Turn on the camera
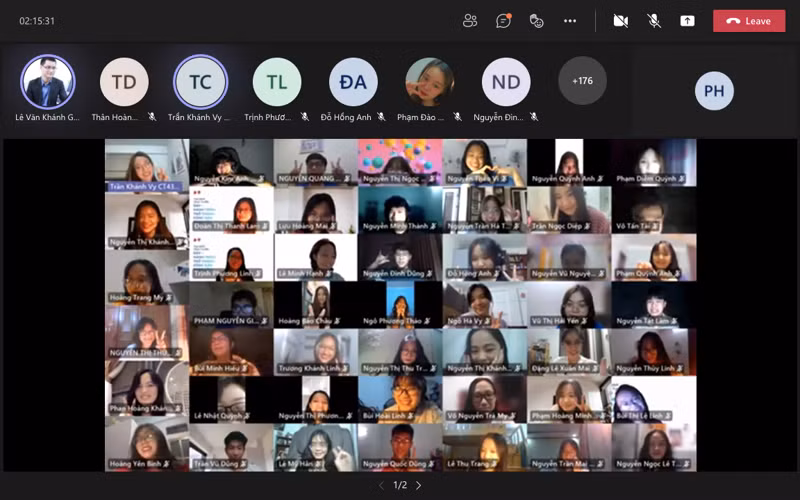Image resolution: width=800 pixels, height=500 pixels. click(620, 21)
